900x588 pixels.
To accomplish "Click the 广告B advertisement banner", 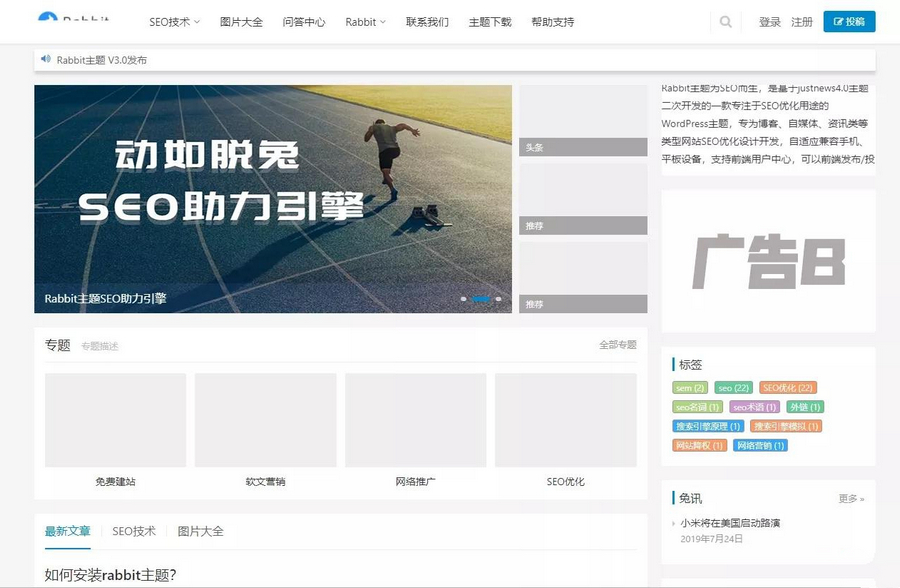I will pos(768,262).
